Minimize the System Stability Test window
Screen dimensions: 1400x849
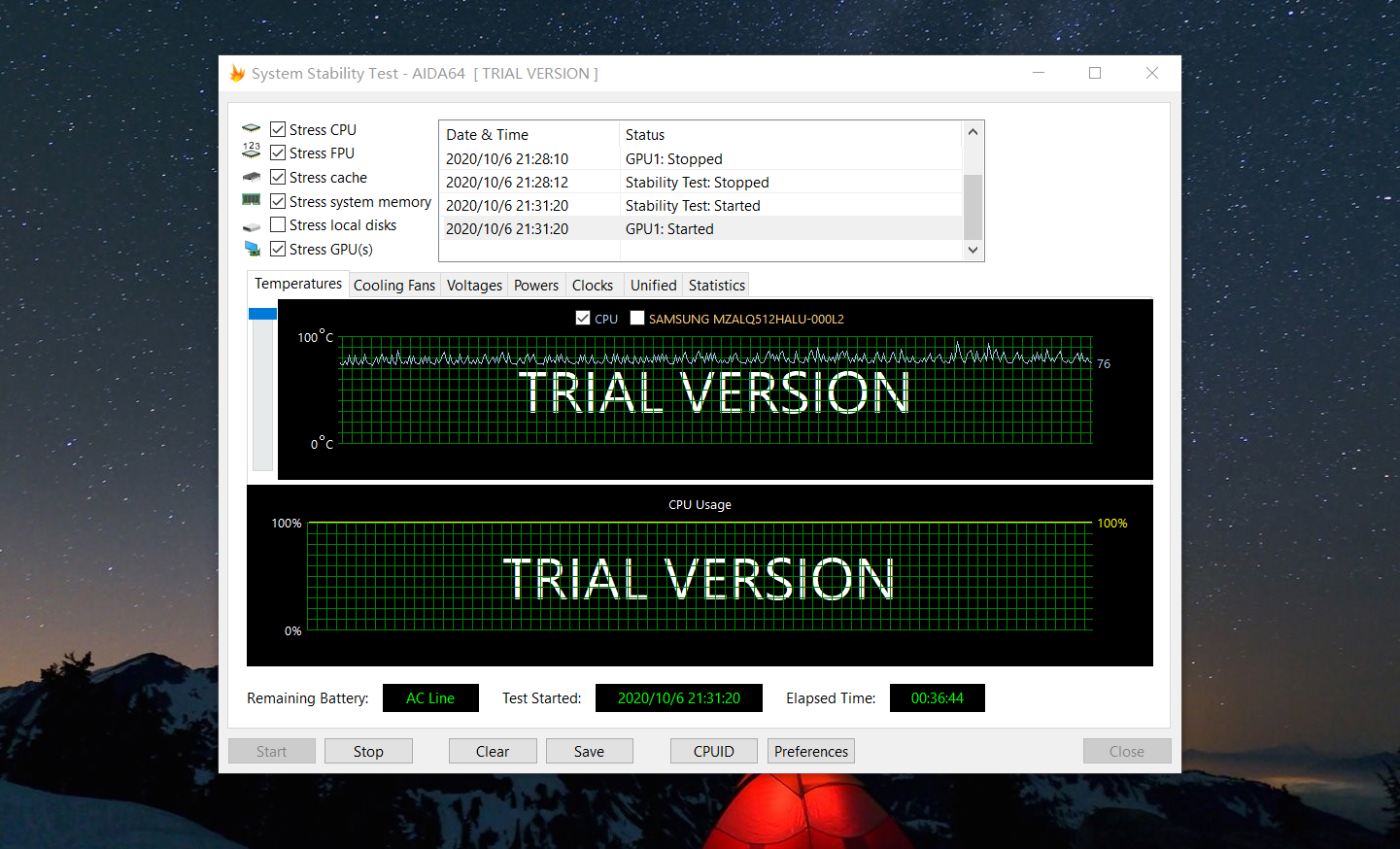pos(1039,73)
